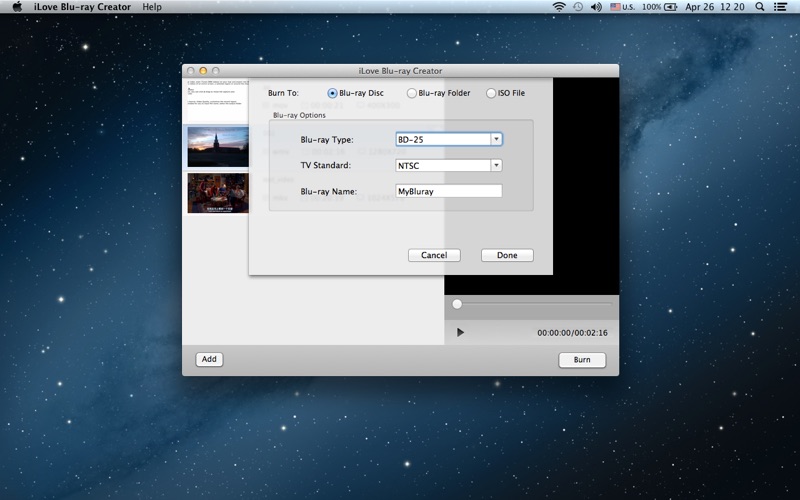The height and width of the screenshot is (500, 800).
Task: Open the Time Machine menu bar icon
Action: 578,7
